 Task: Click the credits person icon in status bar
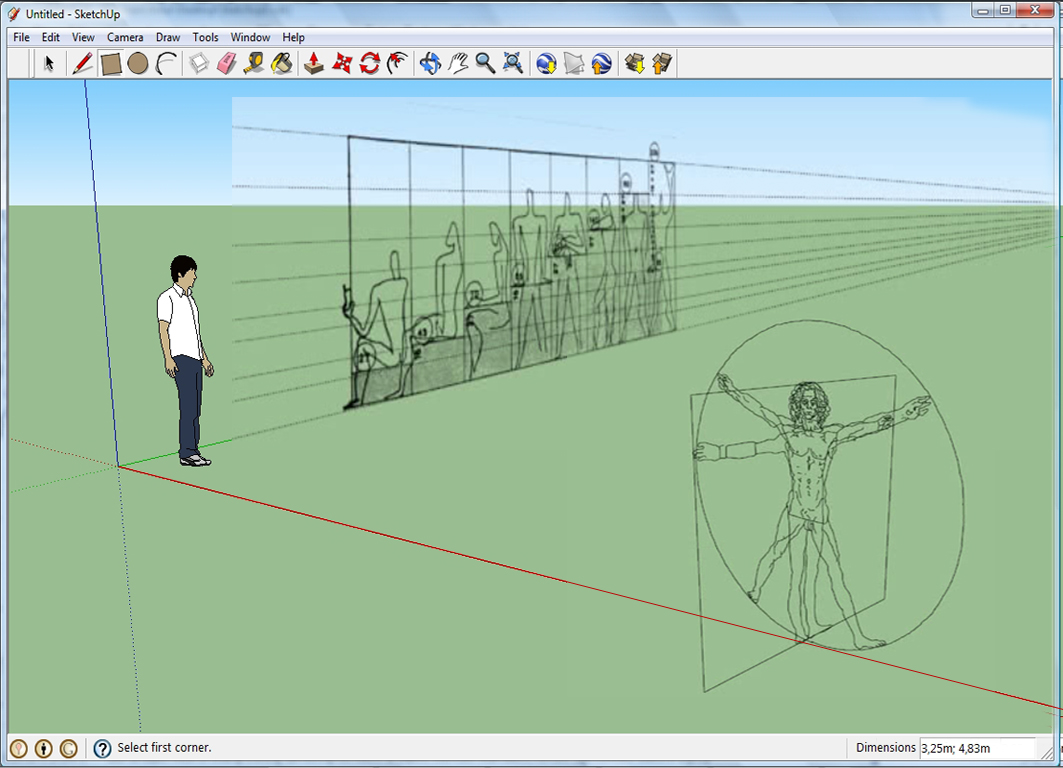point(43,748)
